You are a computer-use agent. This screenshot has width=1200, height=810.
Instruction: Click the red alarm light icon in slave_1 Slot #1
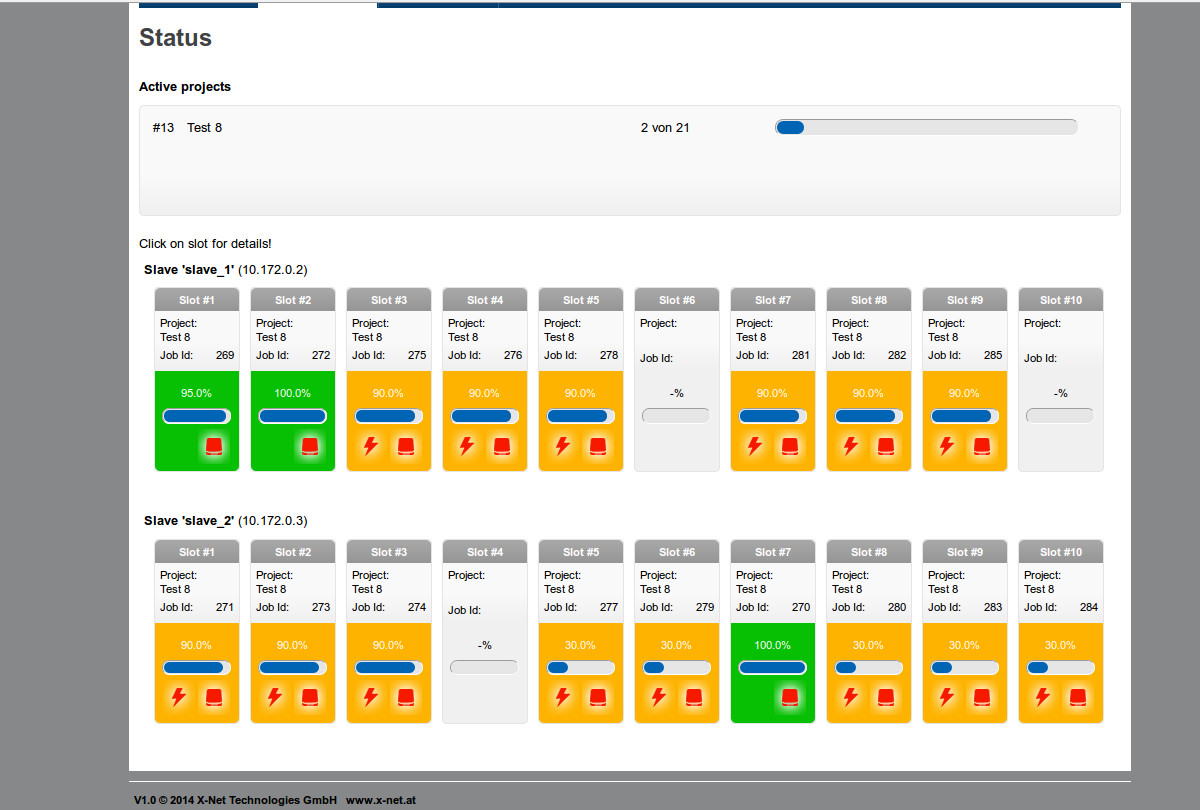(x=214, y=446)
